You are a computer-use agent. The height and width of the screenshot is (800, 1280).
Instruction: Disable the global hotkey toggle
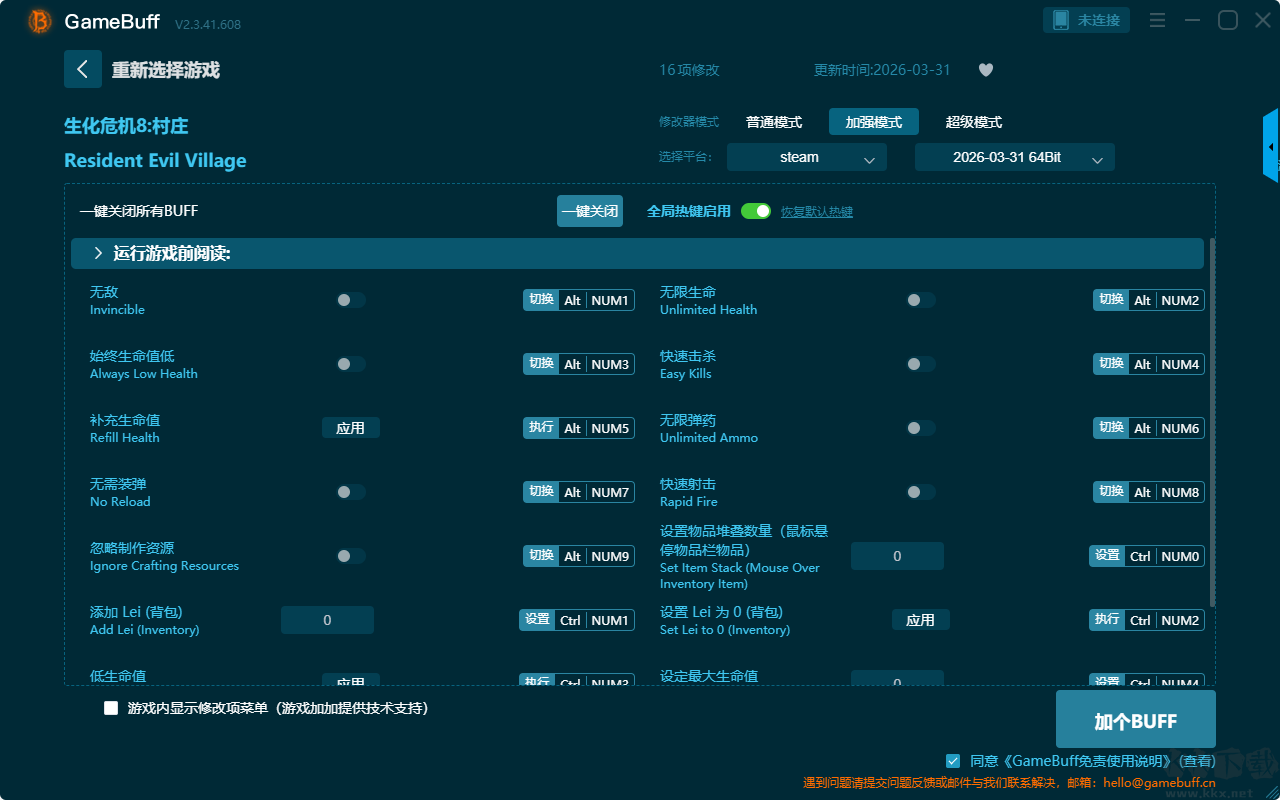pyautogui.click(x=756, y=211)
